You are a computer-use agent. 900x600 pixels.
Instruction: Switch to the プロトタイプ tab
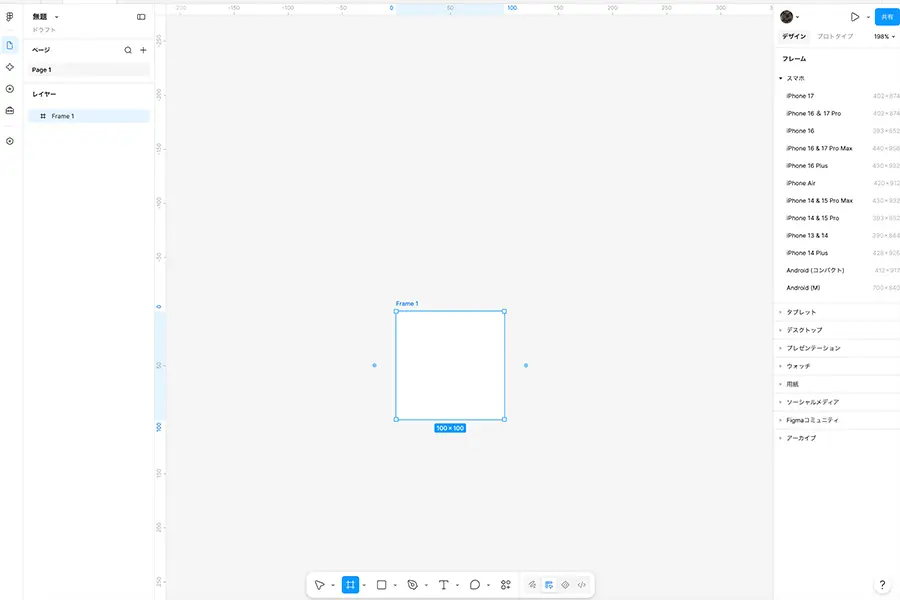coord(835,36)
